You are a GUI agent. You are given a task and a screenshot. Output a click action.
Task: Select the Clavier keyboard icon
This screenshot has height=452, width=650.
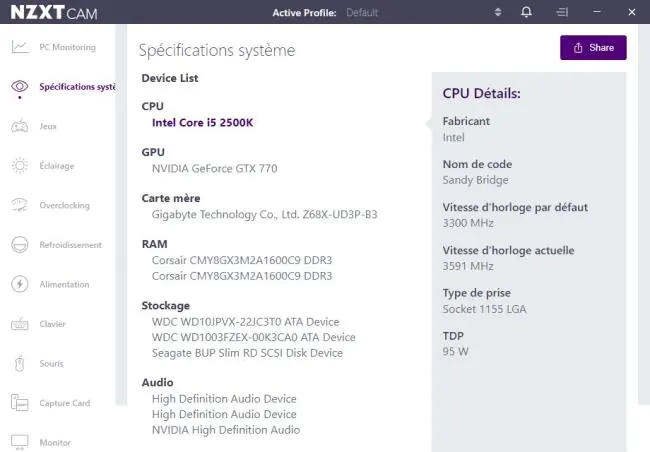(x=20, y=324)
